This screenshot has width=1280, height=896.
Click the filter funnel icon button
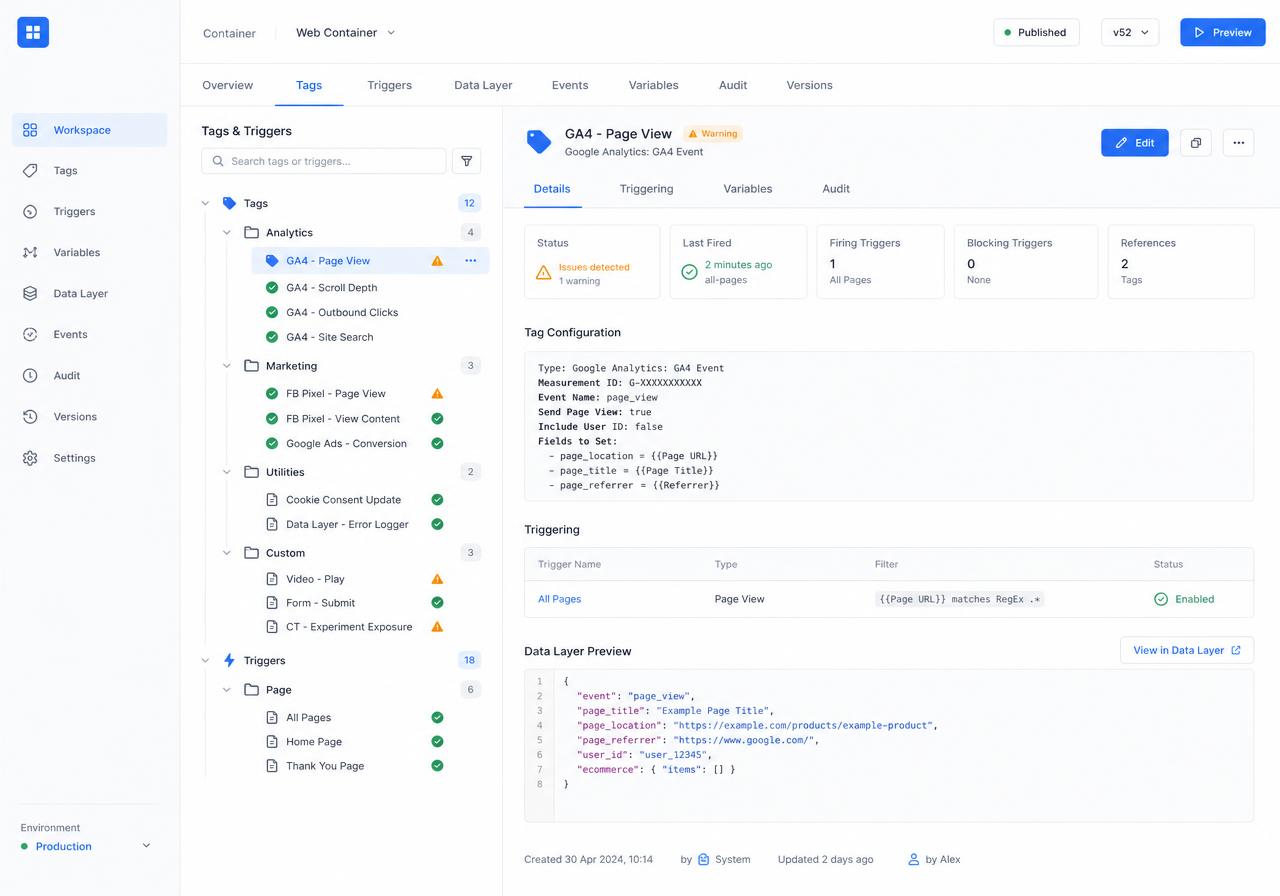(466, 161)
